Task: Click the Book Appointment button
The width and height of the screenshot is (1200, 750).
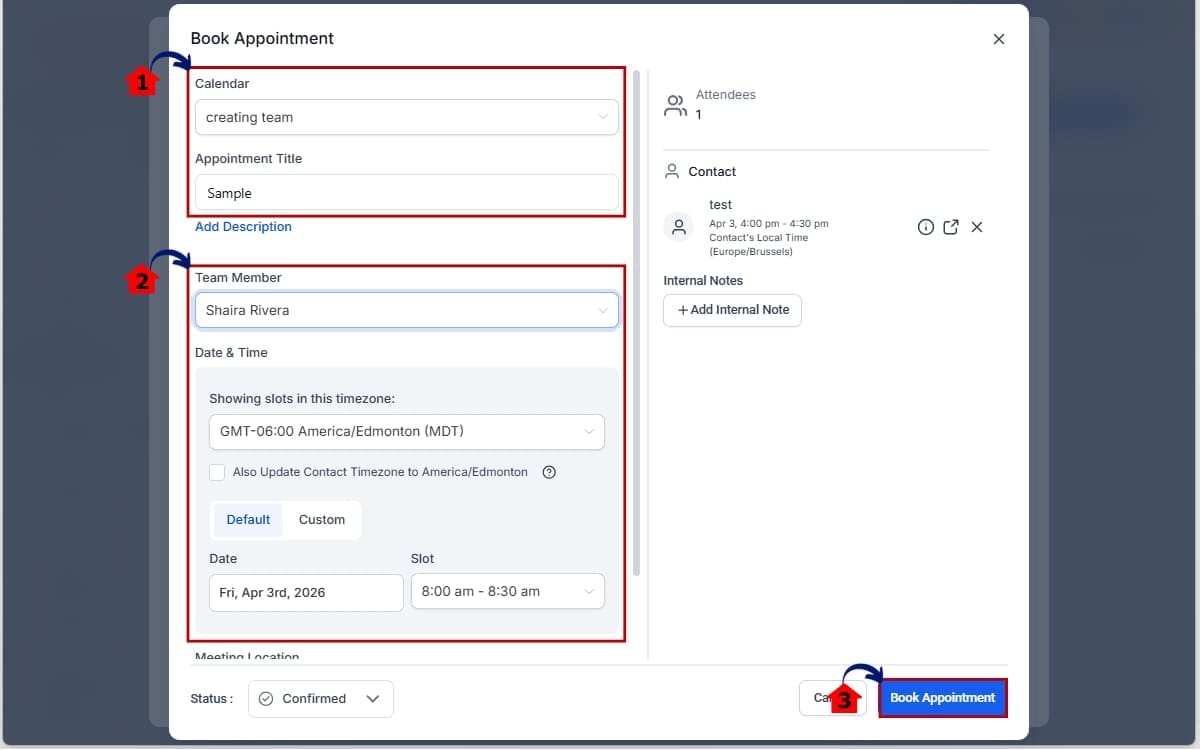Action: click(942, 698)
